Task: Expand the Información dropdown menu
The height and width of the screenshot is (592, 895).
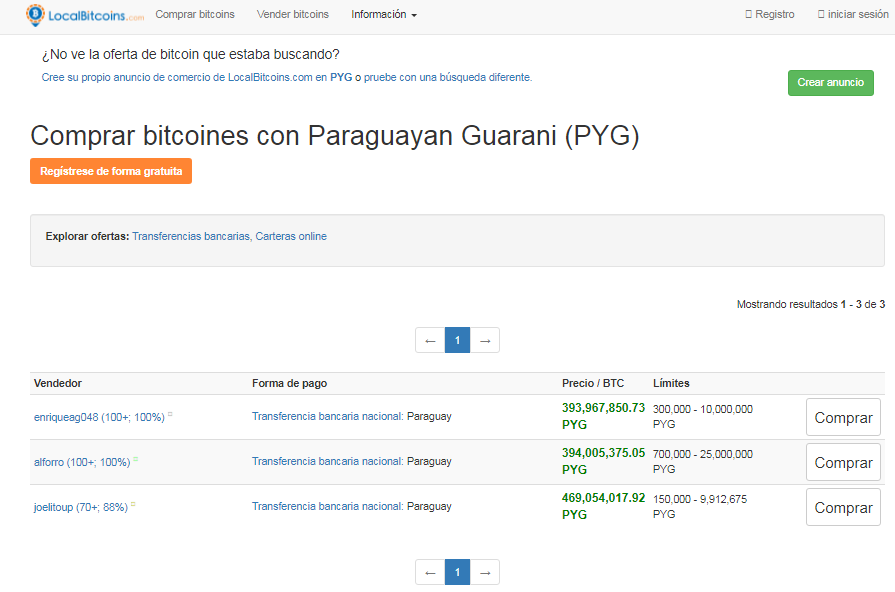Action: [x=384, y=14]
